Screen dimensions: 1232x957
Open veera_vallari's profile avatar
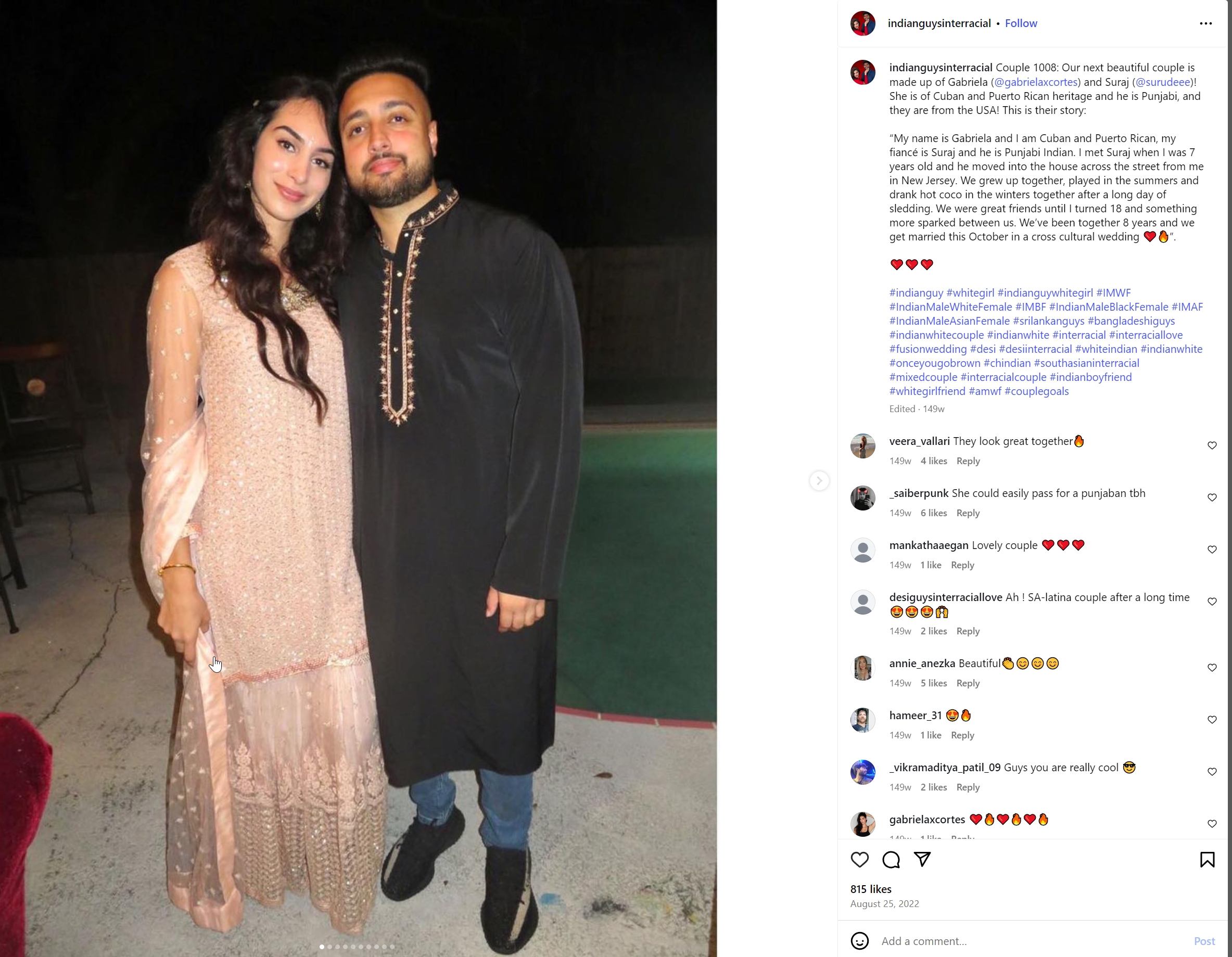click(x=862, y=446)
